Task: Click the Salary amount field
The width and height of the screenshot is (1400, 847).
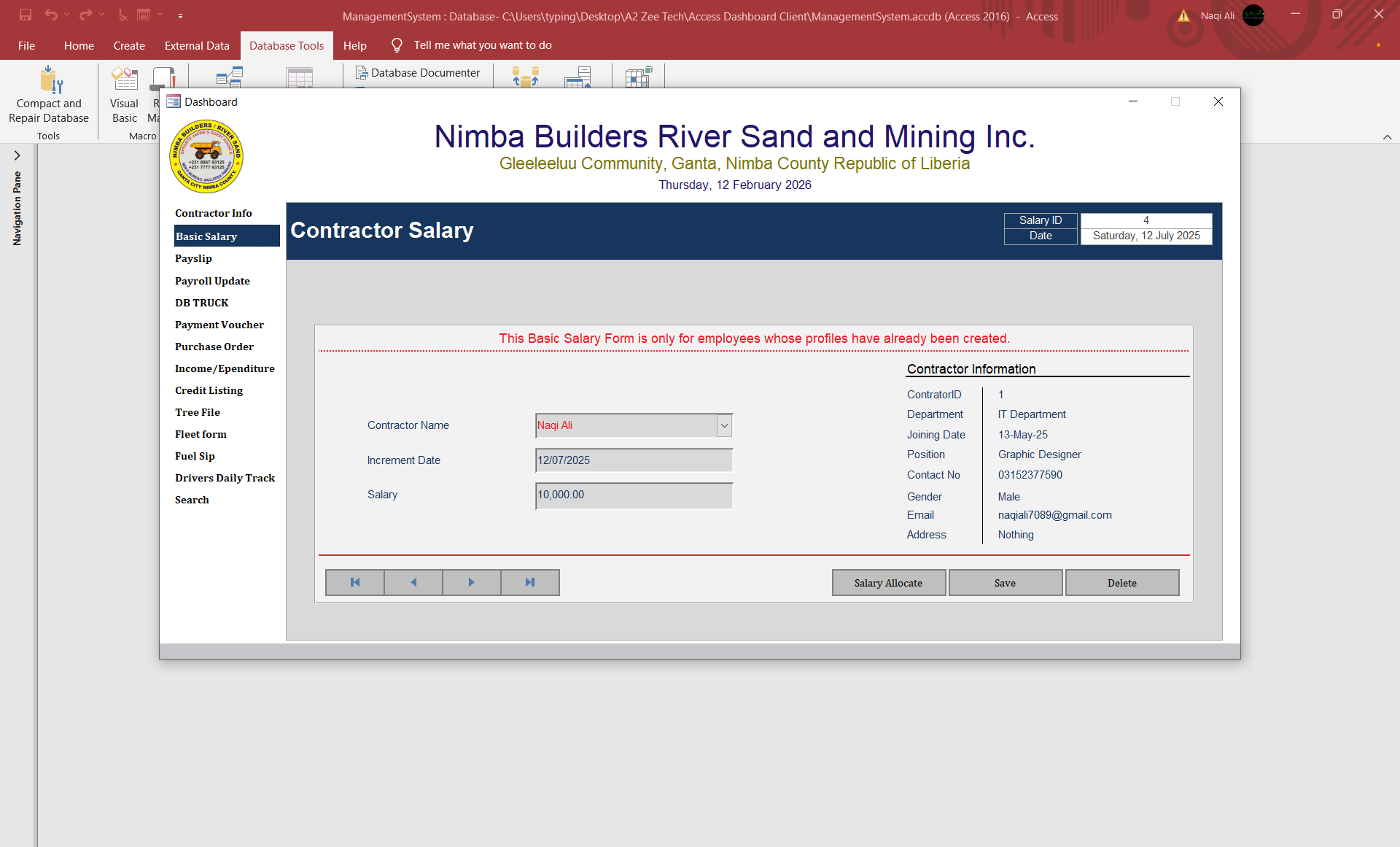Action: (634, 495)
